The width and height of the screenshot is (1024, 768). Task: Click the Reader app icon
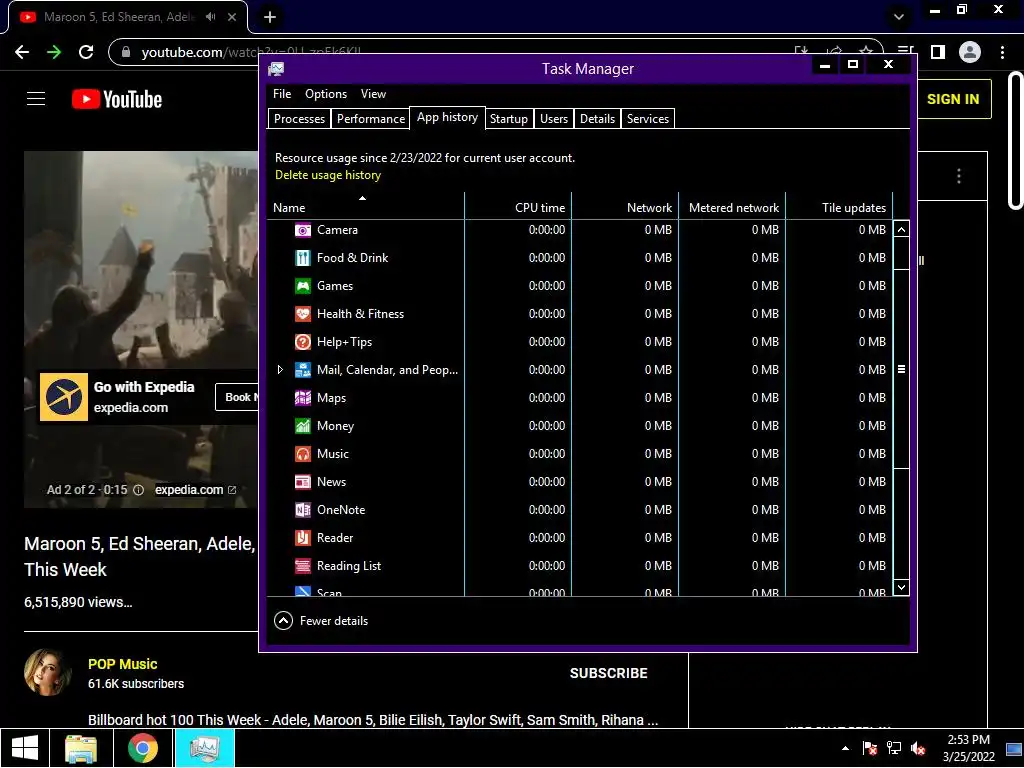(x=303, y=538)
